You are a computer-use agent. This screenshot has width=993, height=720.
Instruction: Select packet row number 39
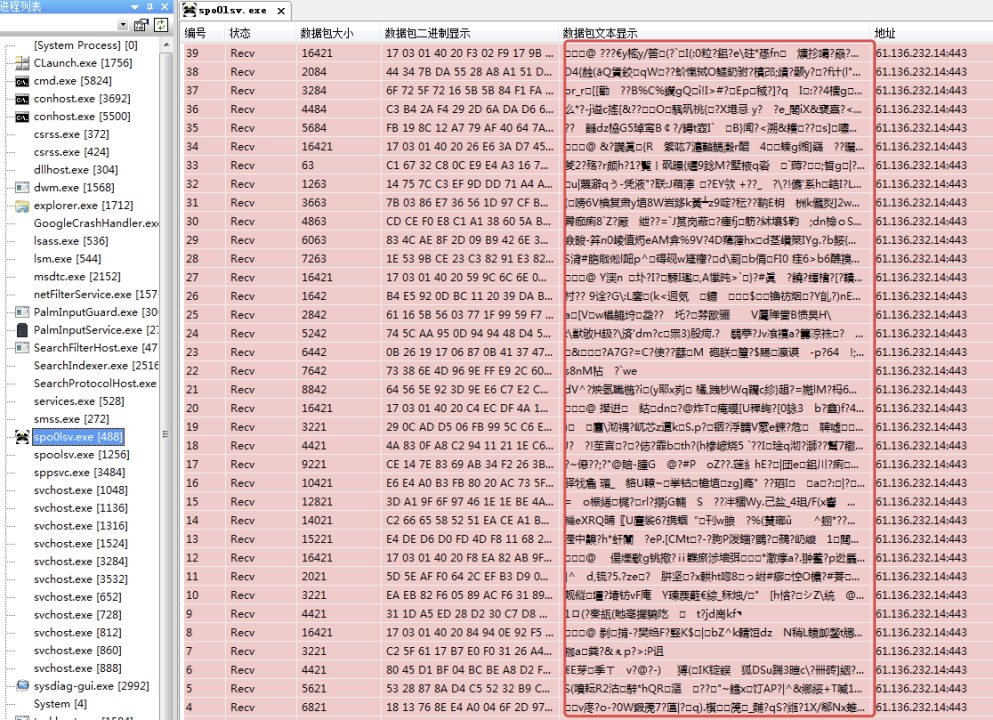coord(192,53)
